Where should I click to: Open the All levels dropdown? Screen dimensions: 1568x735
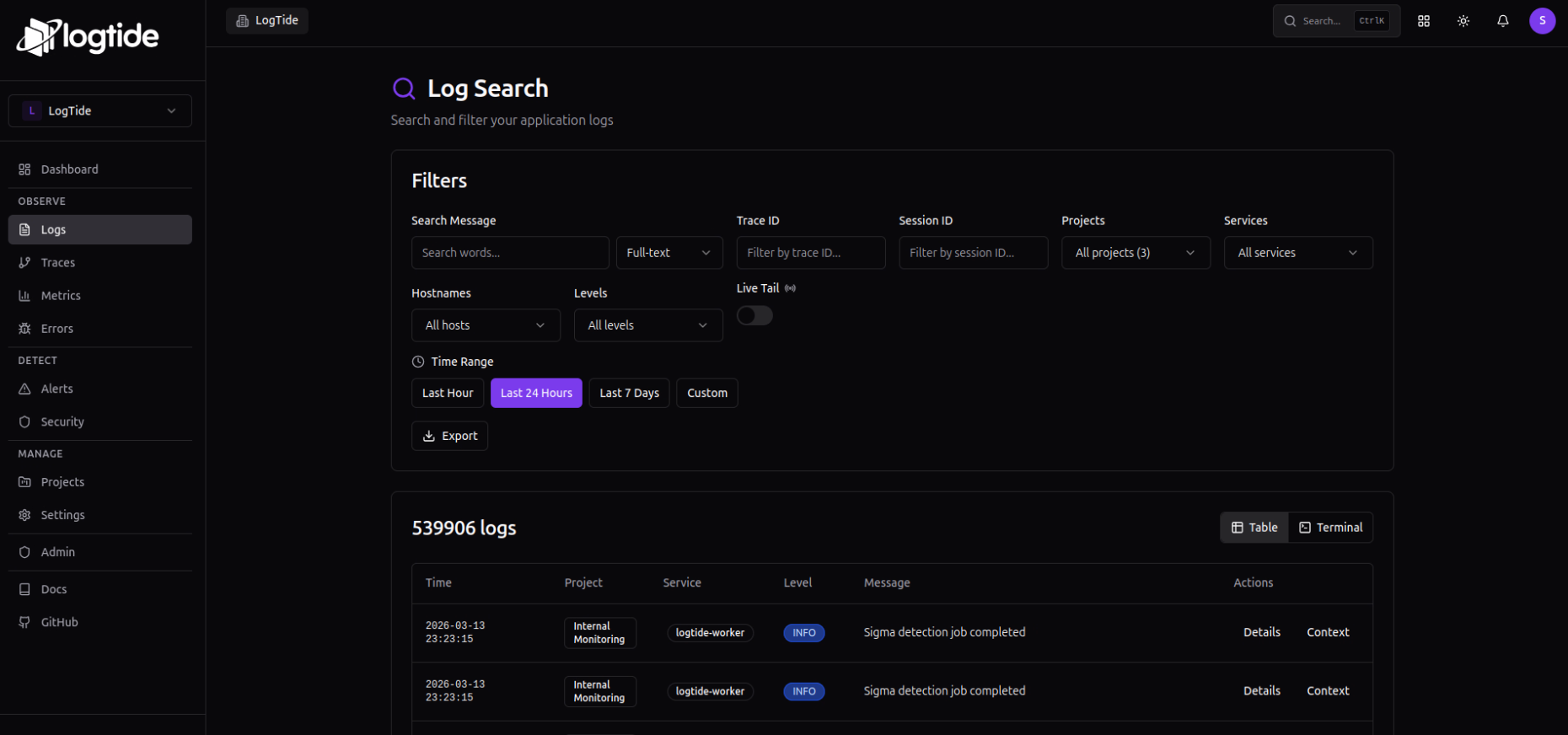(x=648, y=325)
